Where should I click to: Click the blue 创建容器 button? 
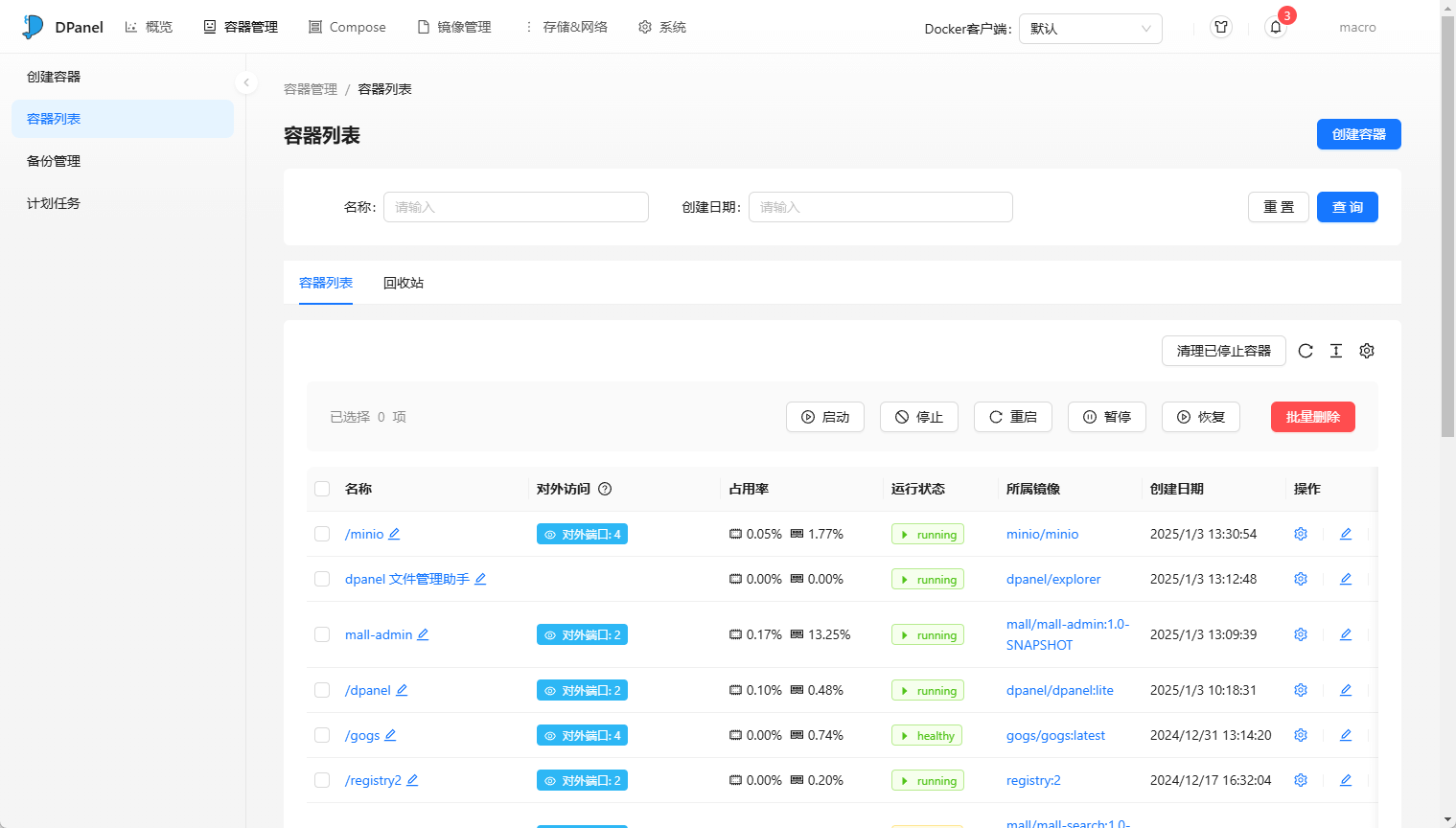1358,134
